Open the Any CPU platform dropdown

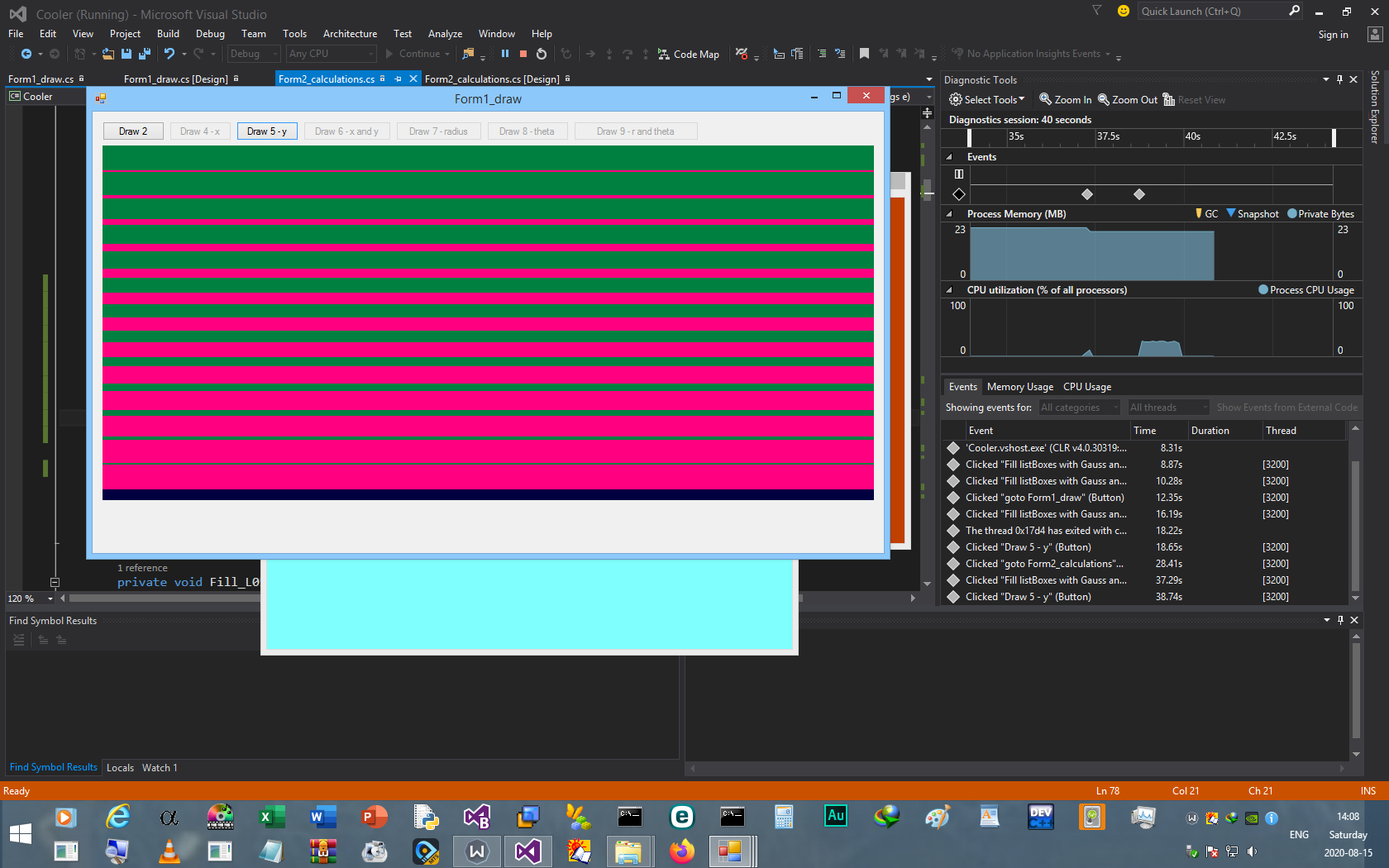point(331,54)
